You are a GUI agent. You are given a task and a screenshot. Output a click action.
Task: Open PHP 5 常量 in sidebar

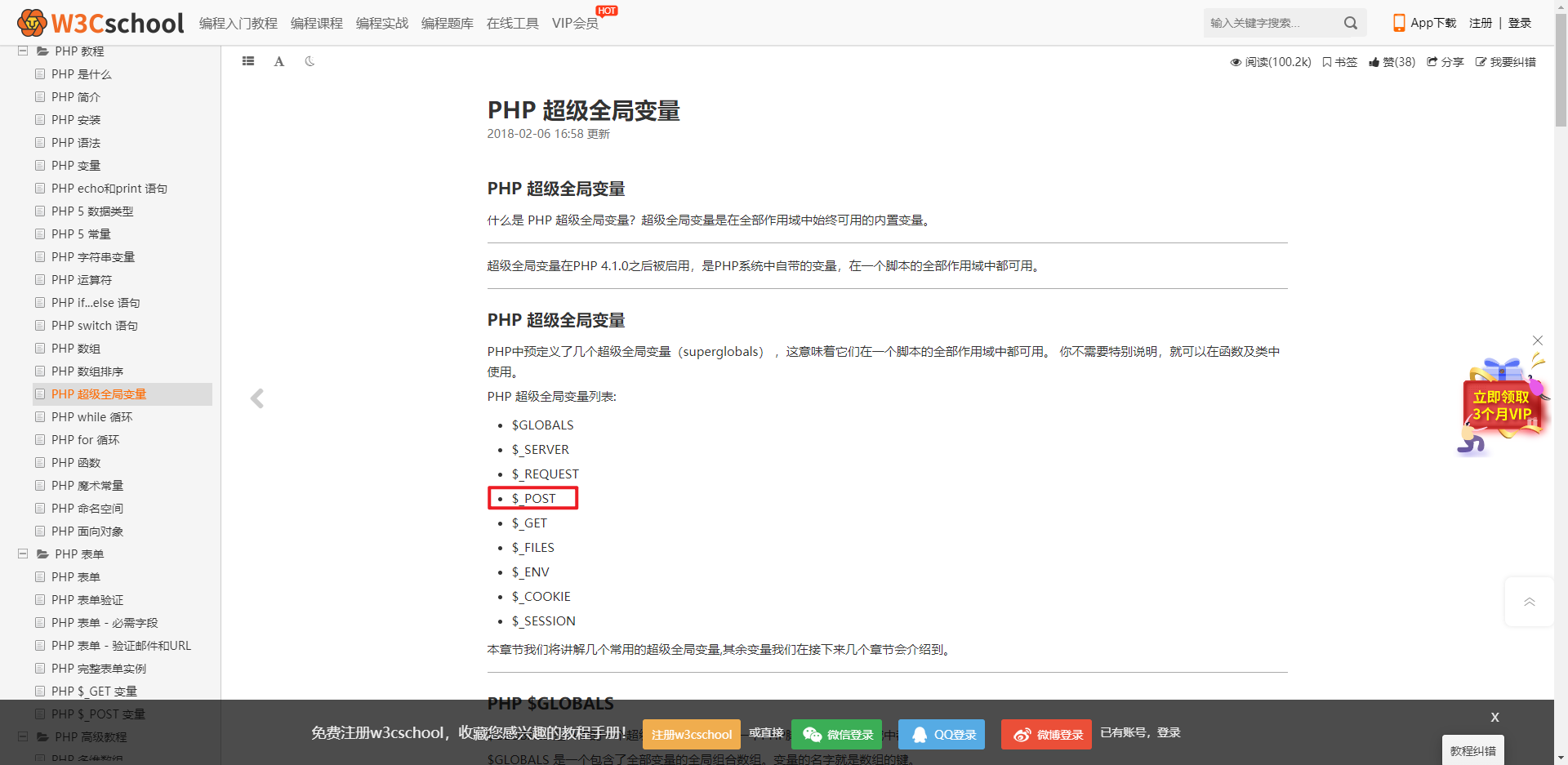[81, 234]
